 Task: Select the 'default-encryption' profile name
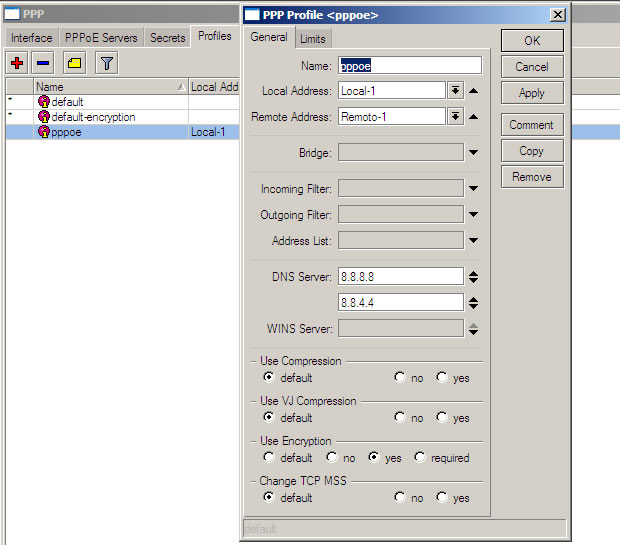[x=93, y=117]
